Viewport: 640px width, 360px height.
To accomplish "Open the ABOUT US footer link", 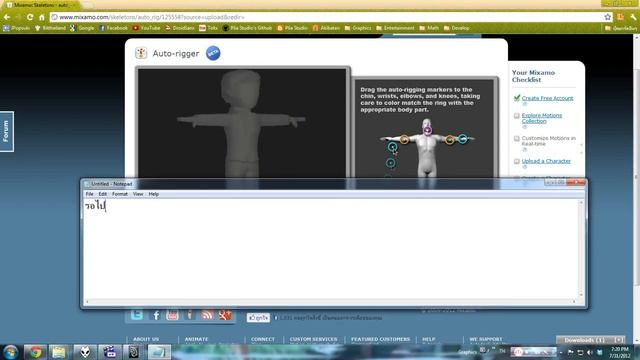I will point(146,339).
